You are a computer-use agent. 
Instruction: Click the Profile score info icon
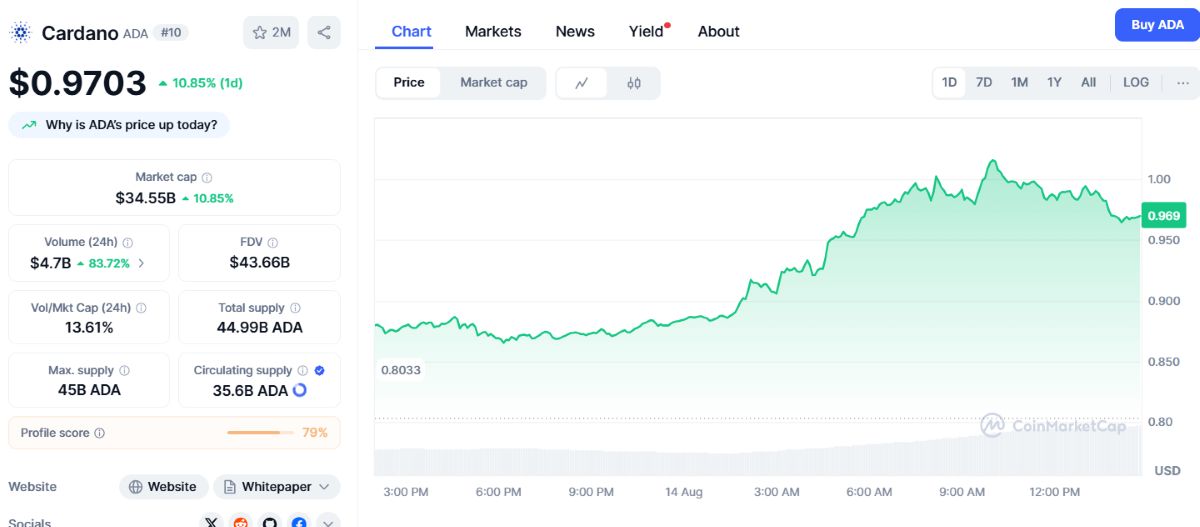[x=99, y=433]
